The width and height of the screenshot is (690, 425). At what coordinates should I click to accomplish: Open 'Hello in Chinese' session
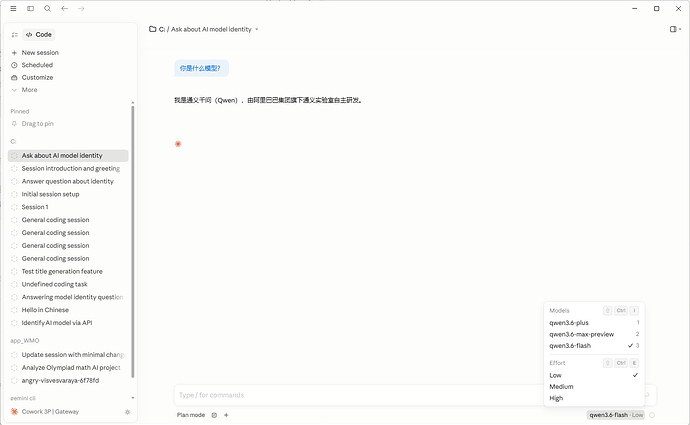pyautogui.click(x=68, y=310)
